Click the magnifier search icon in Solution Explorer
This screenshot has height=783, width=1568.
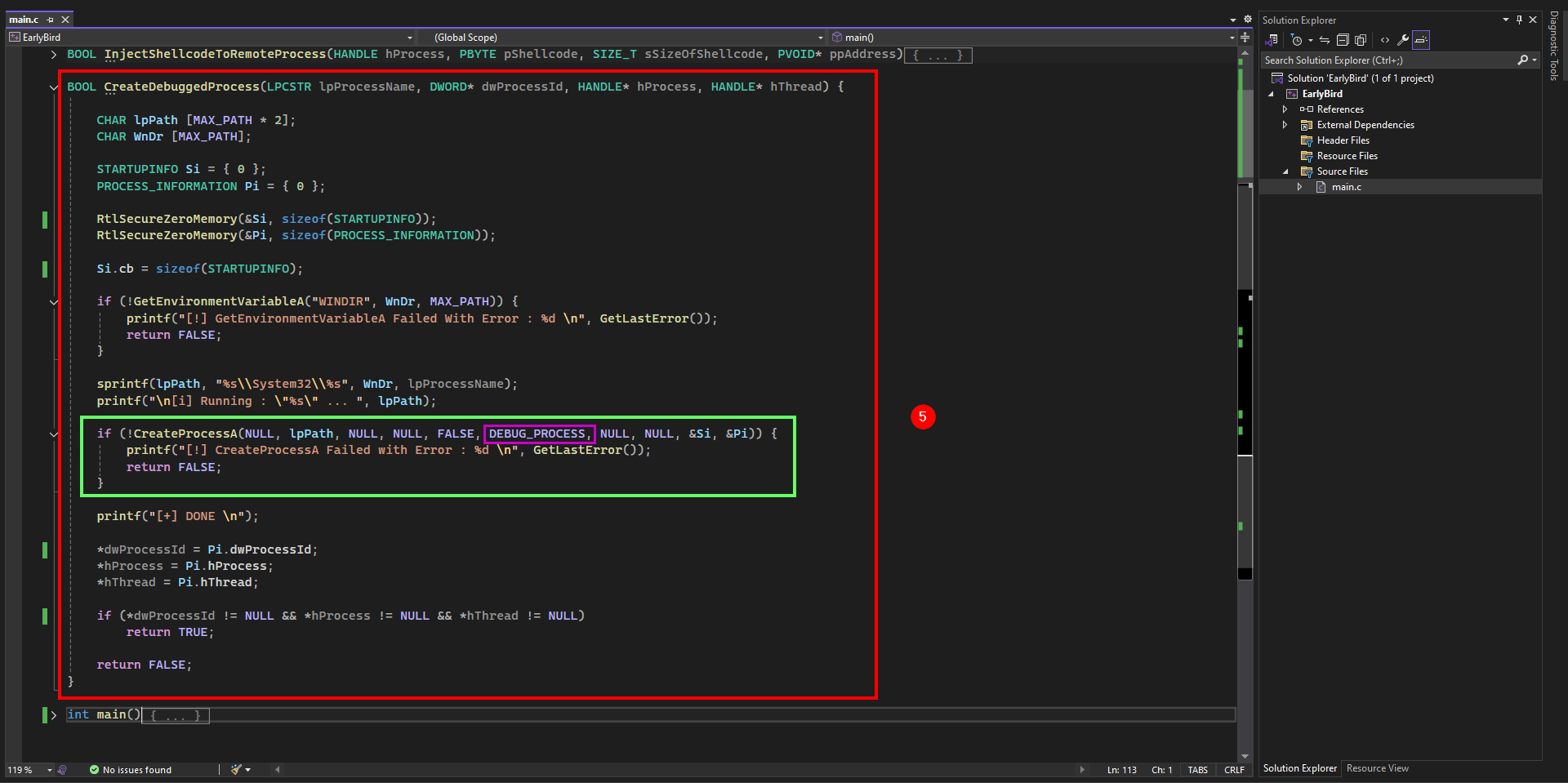coord(1522,60)
